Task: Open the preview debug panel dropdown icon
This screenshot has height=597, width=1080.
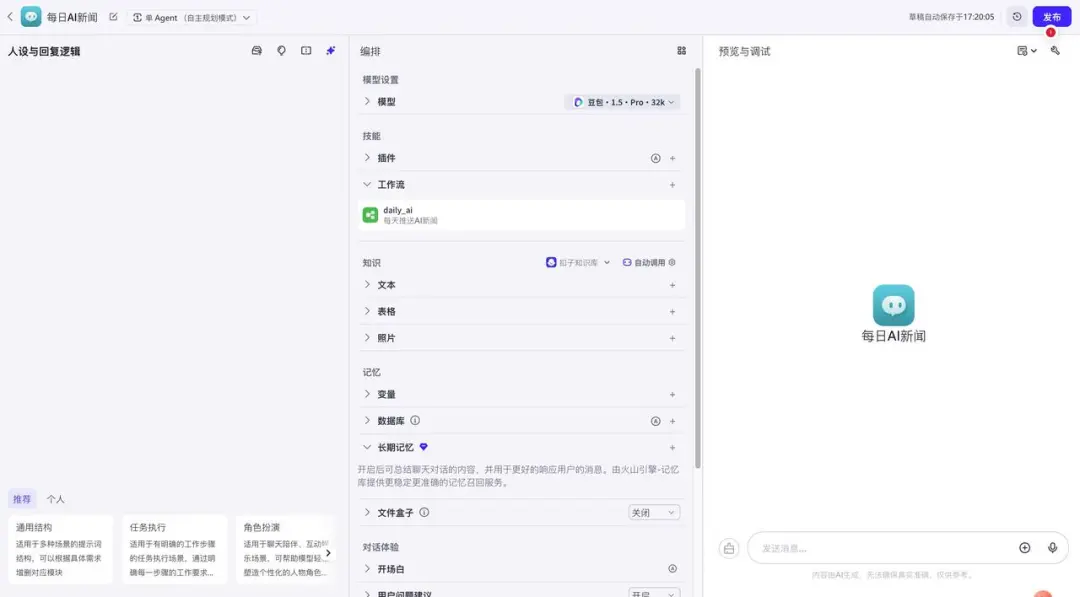Action: pos(1026,51)
